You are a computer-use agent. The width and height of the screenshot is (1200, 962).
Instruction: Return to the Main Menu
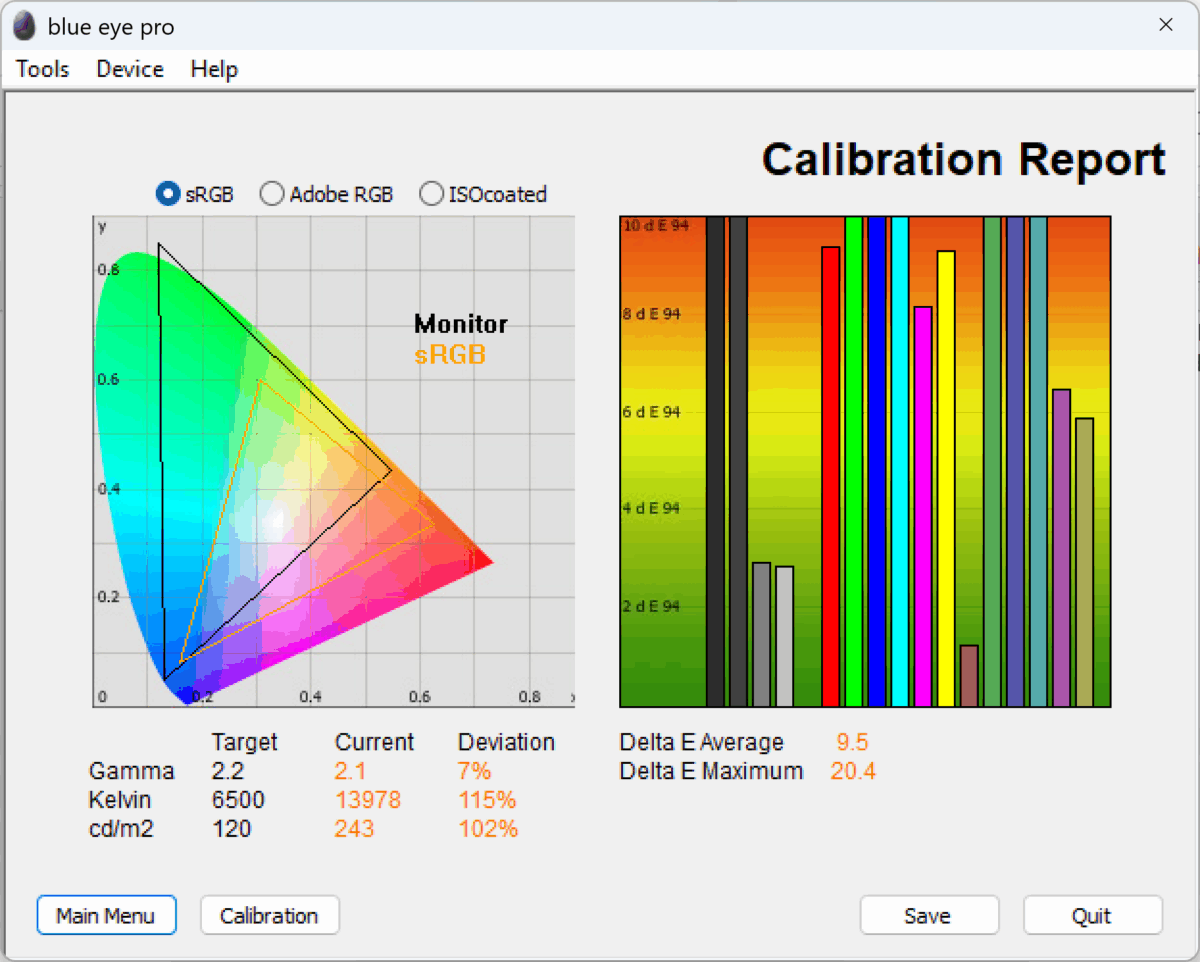(106, 915)
